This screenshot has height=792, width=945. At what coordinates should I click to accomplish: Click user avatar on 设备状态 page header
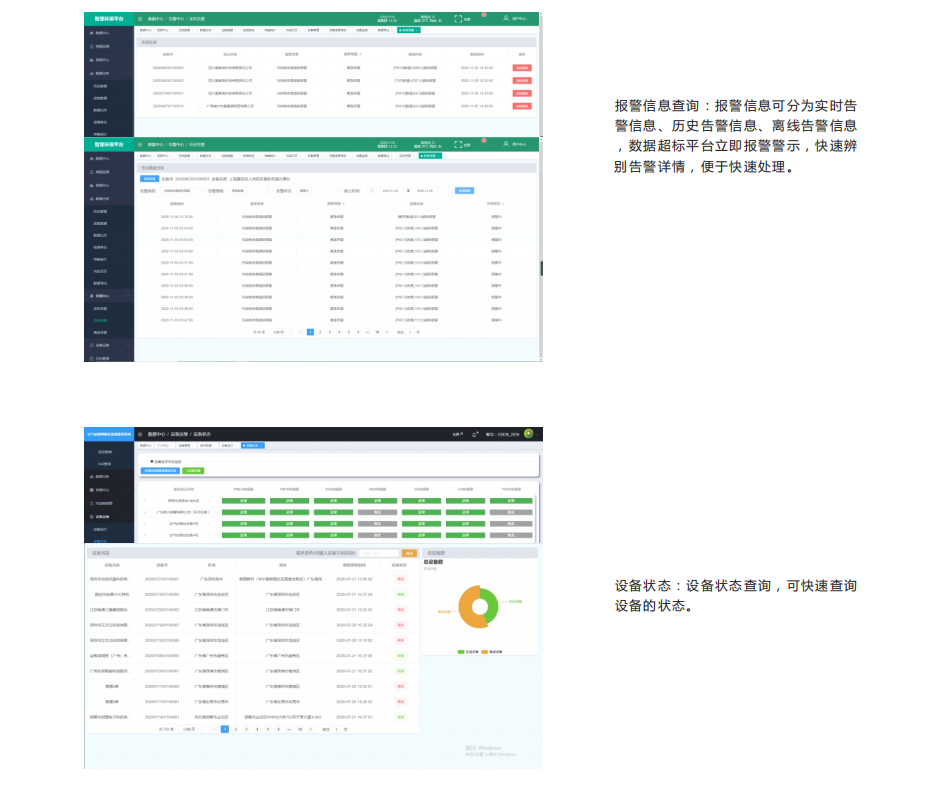point(529,433)
